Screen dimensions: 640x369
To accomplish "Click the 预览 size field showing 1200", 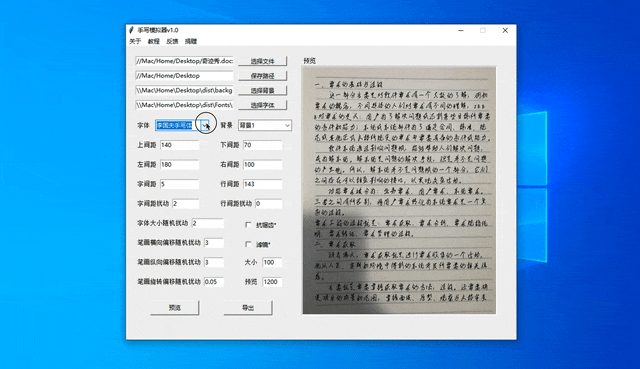I will [x=272, y=282].
